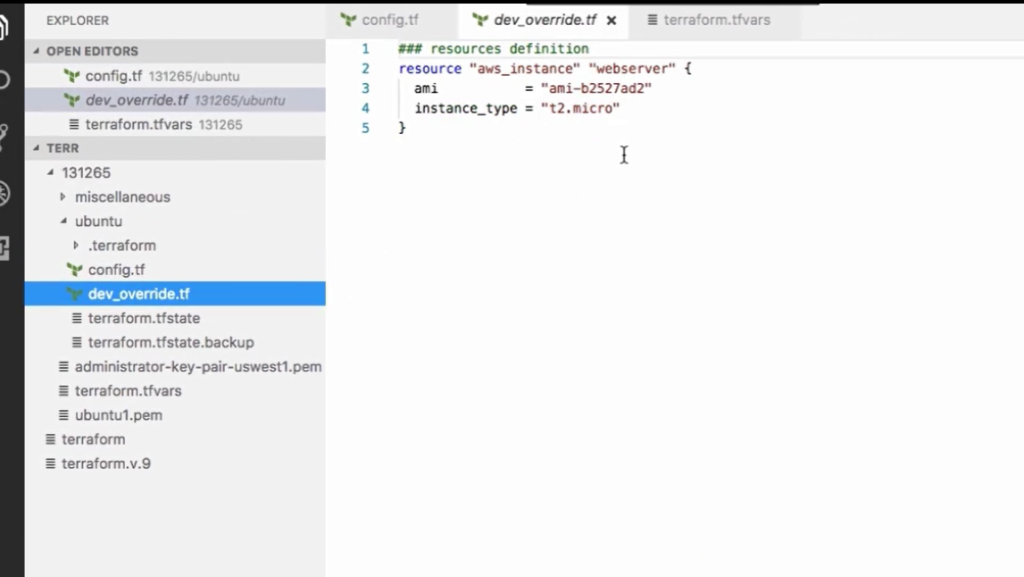This screenshot has height=577, width=1024.
Task: Open administrator-key-pair-uswest1.pem file
Action: pos(198,367)
